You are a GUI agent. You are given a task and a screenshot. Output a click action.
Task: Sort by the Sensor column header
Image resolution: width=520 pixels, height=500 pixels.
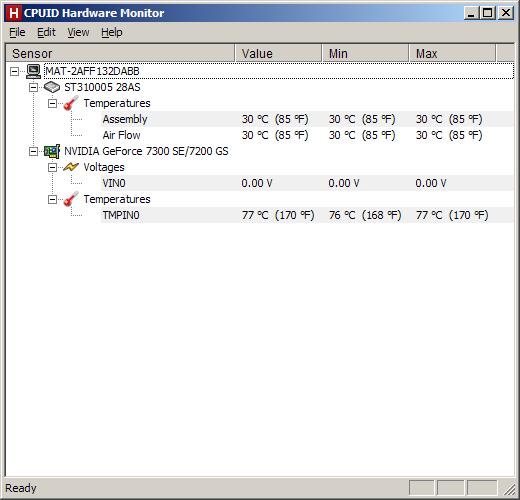coord(120,53)
